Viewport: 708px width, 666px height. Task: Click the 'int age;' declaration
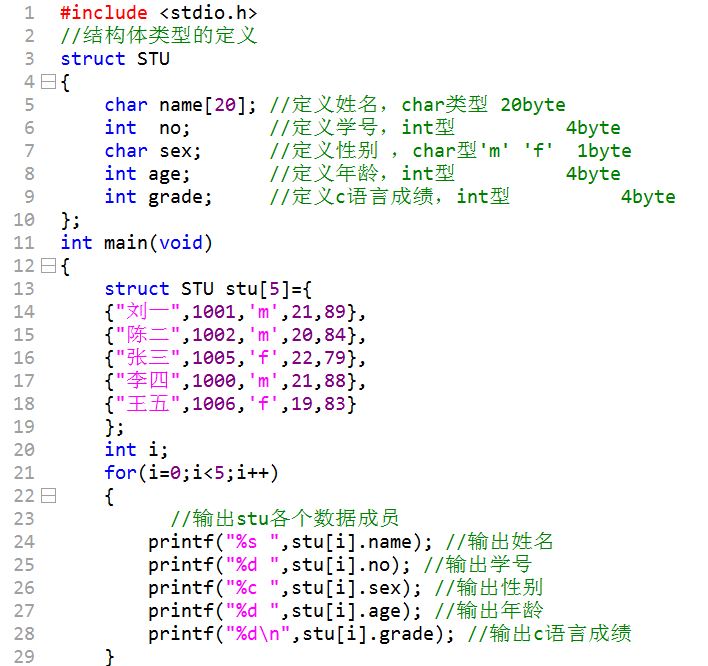click(x=148, y=174)
